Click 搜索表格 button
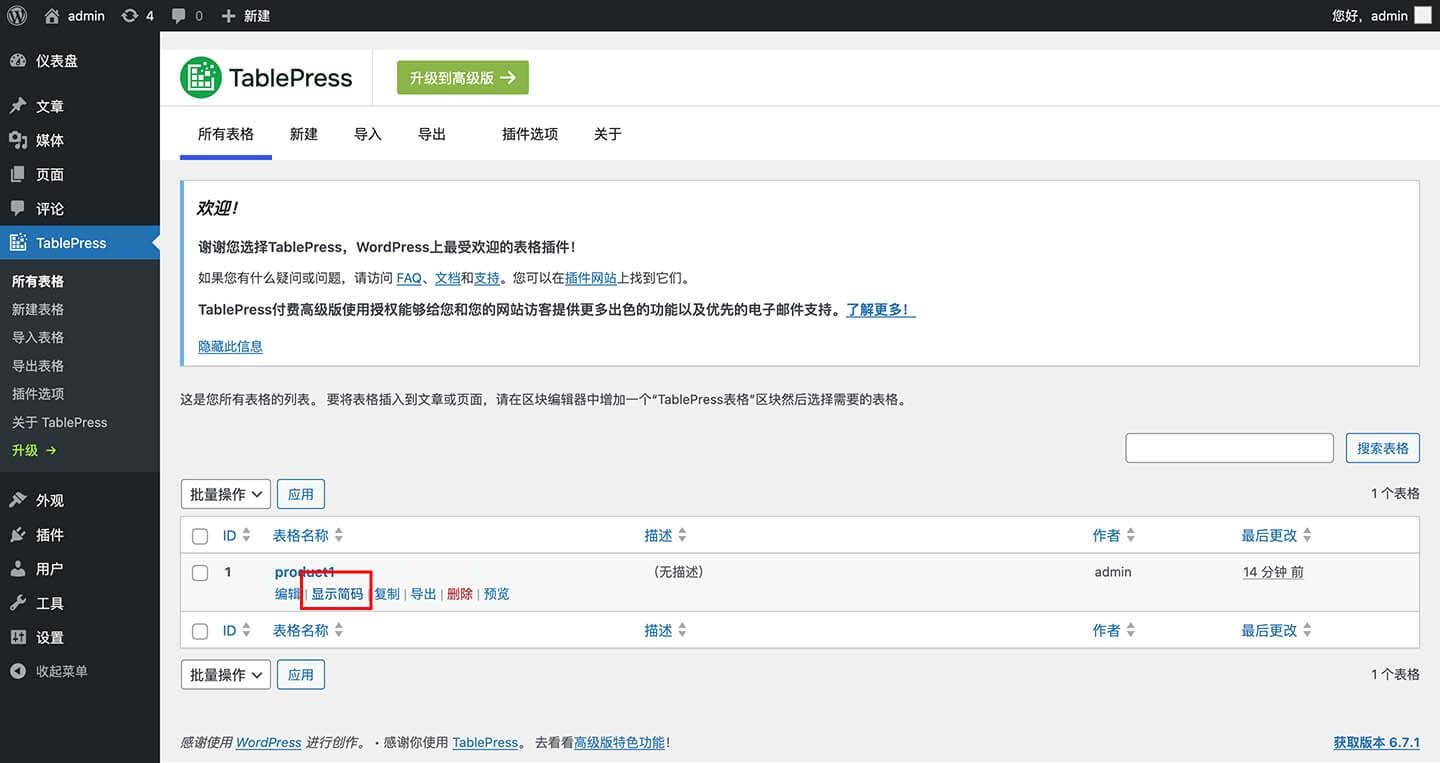 [x=1383, y=448]
